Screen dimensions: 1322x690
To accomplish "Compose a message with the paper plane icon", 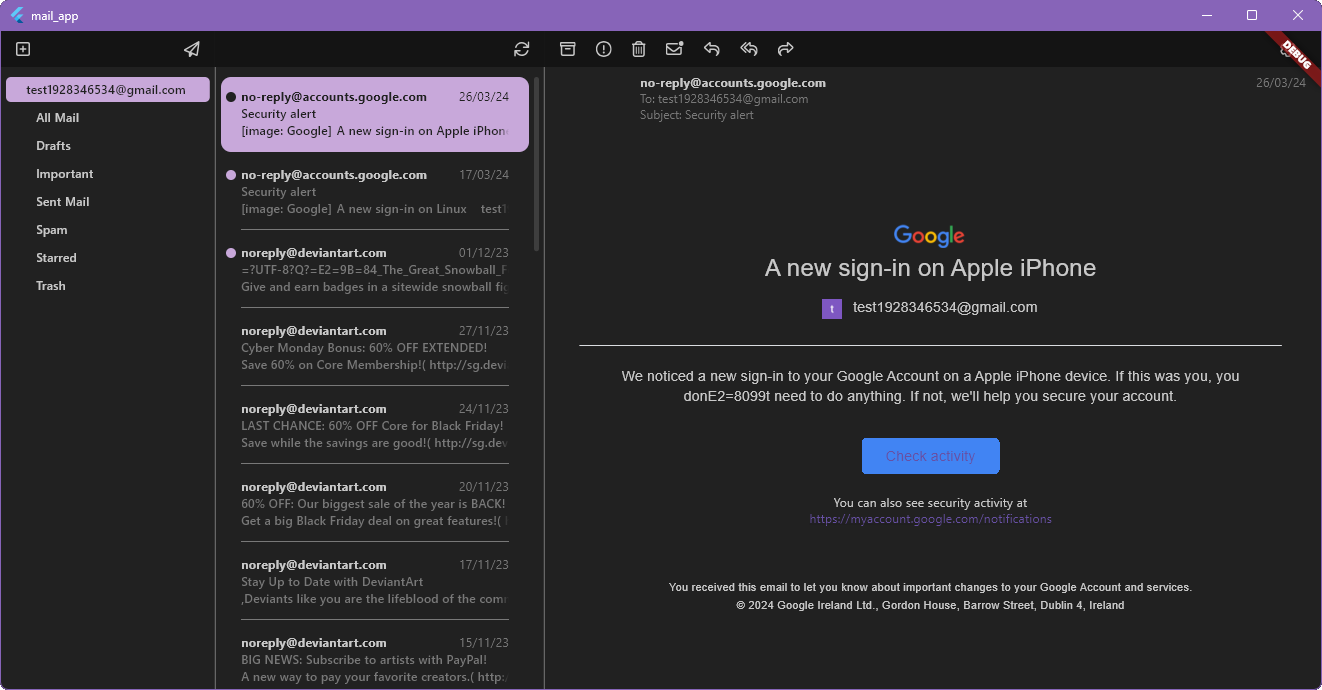I will click(192, 49).
